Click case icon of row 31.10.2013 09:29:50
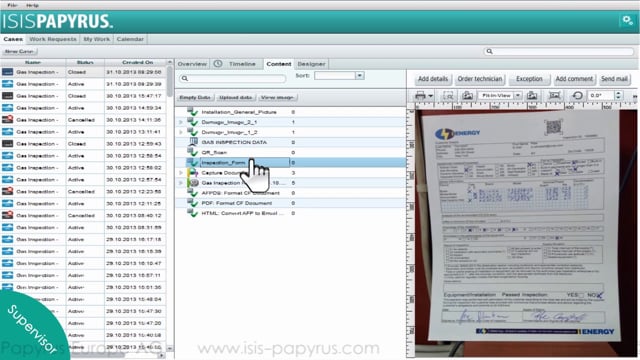 7,72
